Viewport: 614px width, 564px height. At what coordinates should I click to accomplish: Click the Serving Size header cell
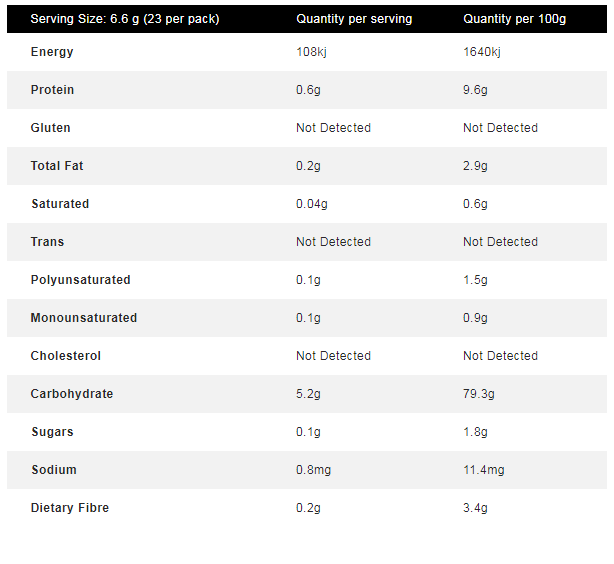pyautogui.click(x=125, y=19)
